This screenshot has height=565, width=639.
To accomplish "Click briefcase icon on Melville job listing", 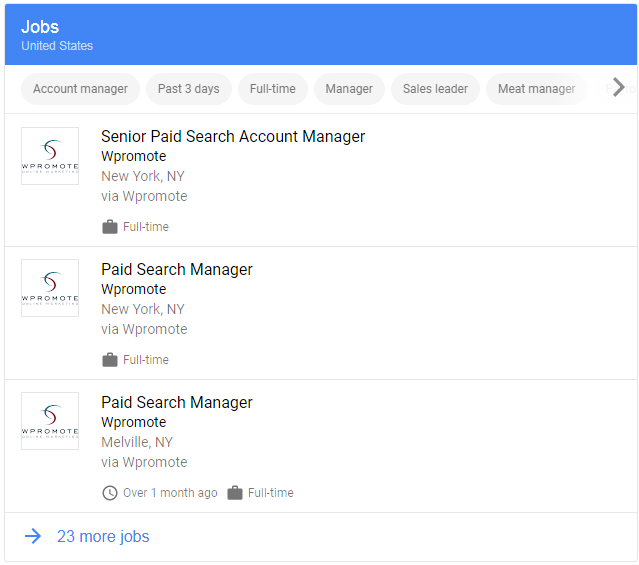I will pyautogui.click(x=235, y=492).
